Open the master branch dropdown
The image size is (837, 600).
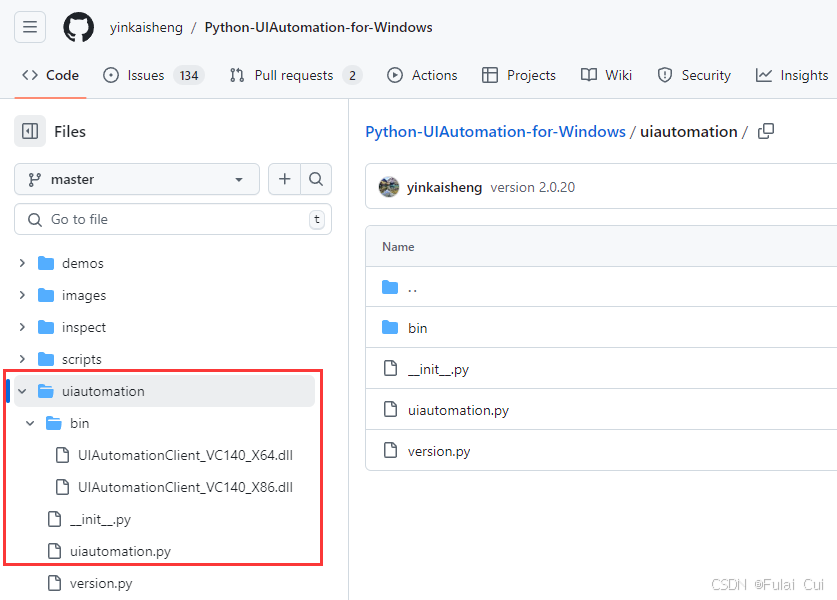coord(137,179)
